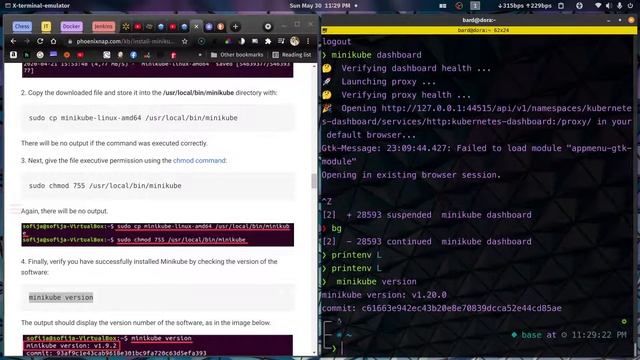Open the first bookmark in the bar
The image size is (640, 360).
pos(13,55)
